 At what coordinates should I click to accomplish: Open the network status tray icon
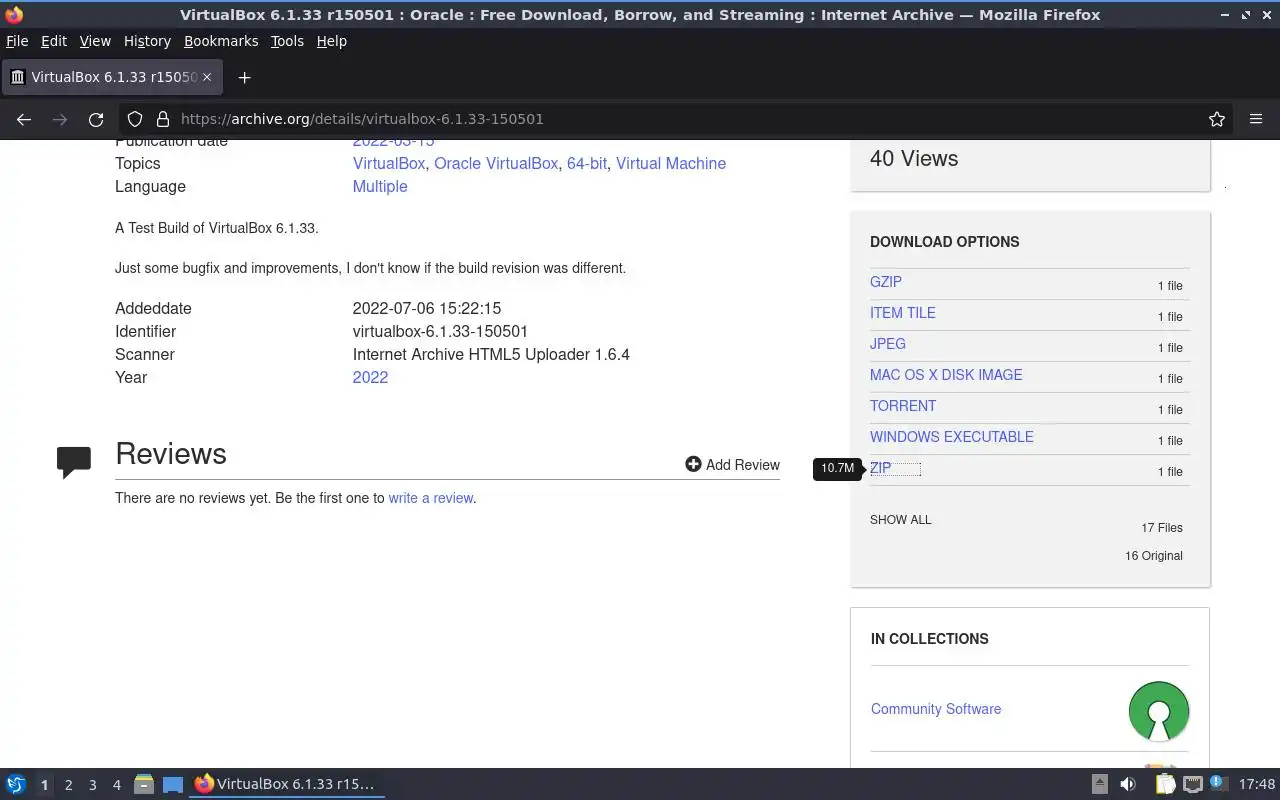[1192, 784]
